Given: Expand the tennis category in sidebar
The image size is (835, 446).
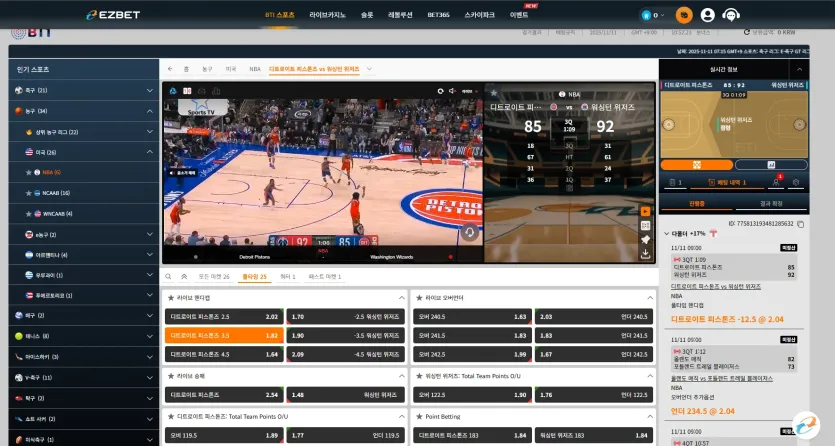Looking at the screenshot, I should (x=150, y=336).
